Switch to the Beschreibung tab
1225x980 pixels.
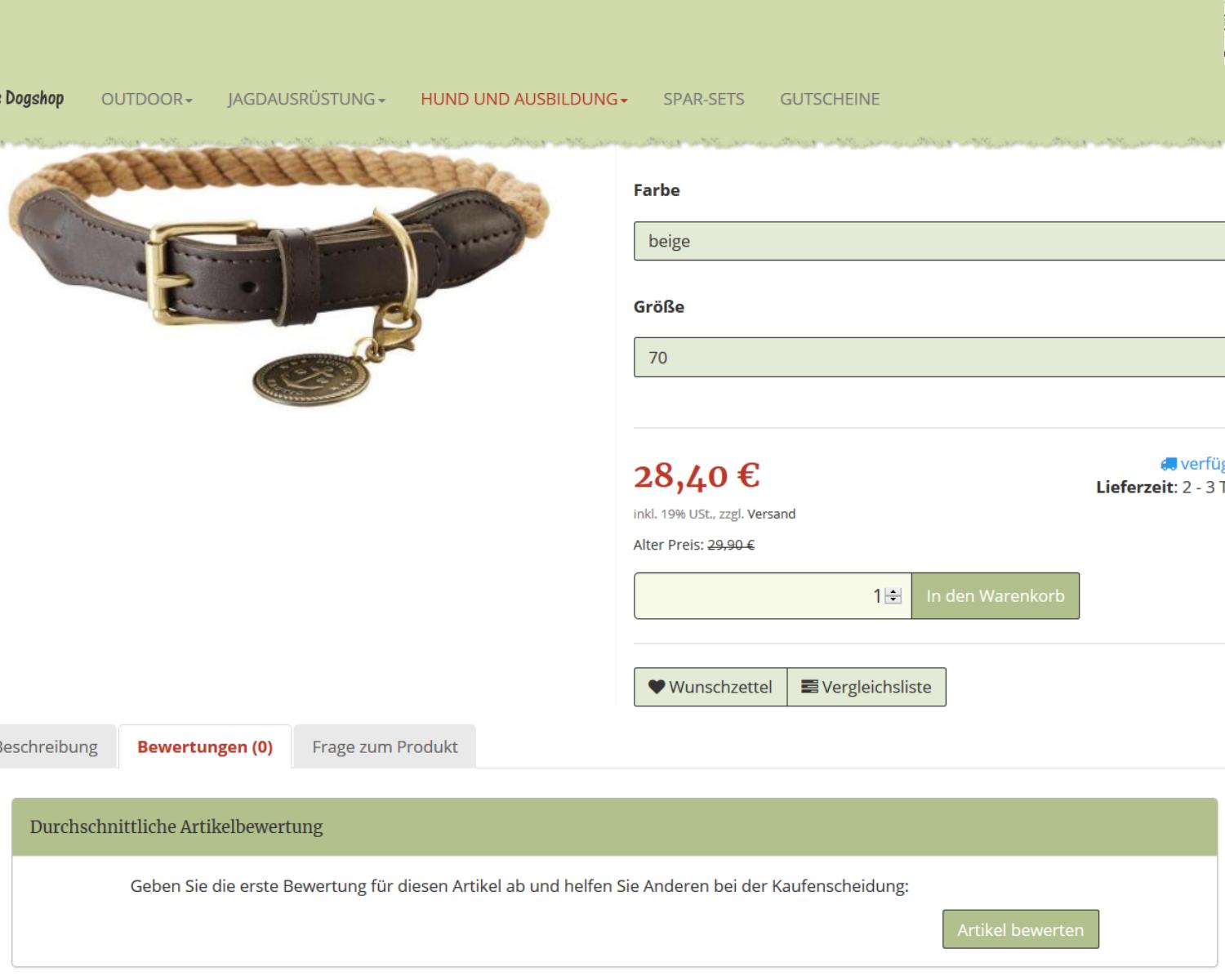(x=48, y=746)
